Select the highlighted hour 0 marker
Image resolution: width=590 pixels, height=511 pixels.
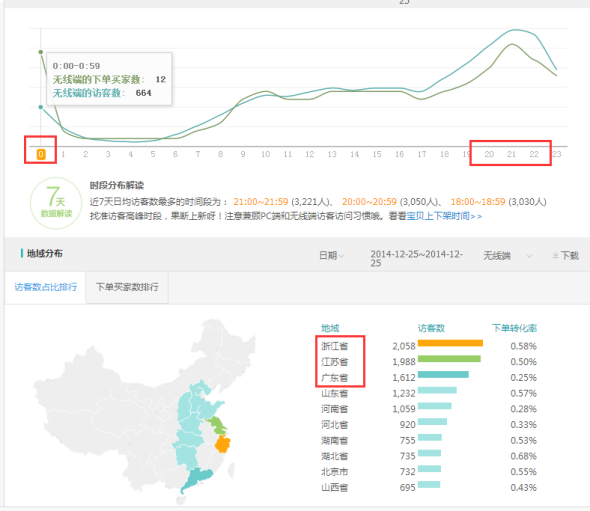(41, 154)
